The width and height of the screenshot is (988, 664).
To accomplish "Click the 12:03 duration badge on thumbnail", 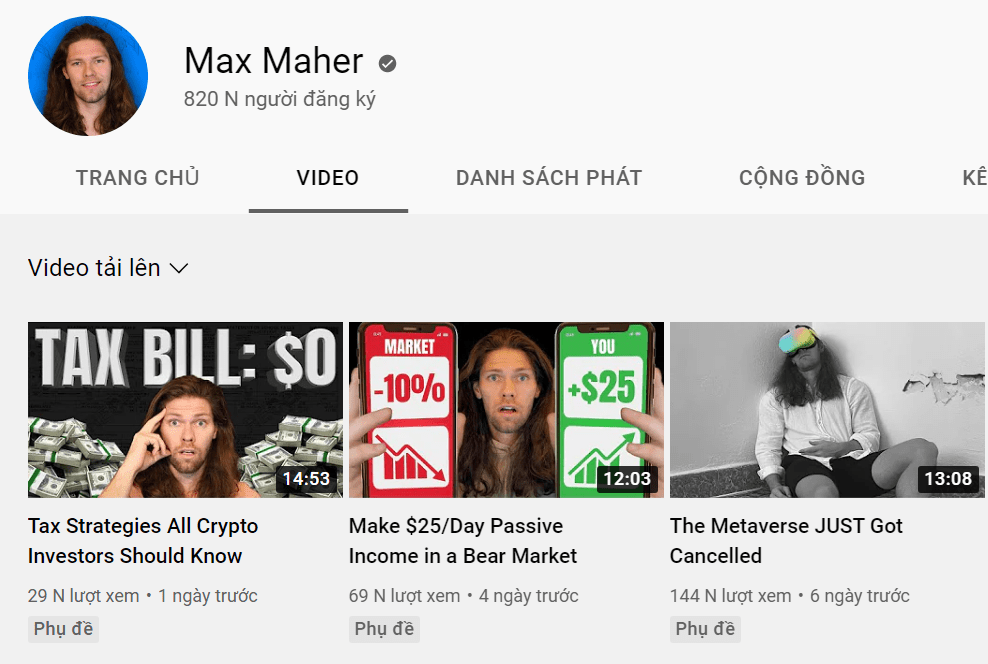I will [x=627, y=479].
